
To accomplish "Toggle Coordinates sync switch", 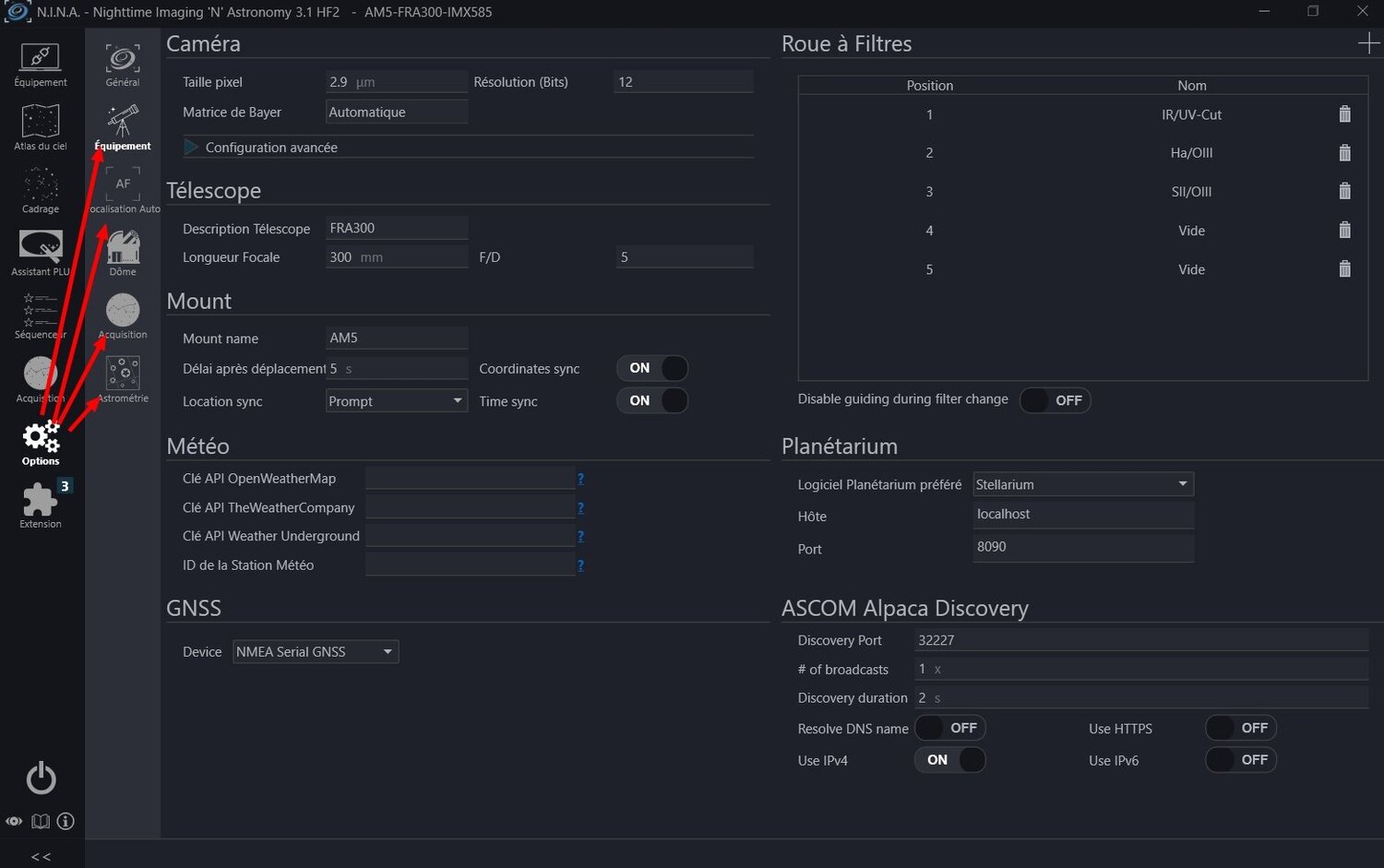I will [651, 368].
